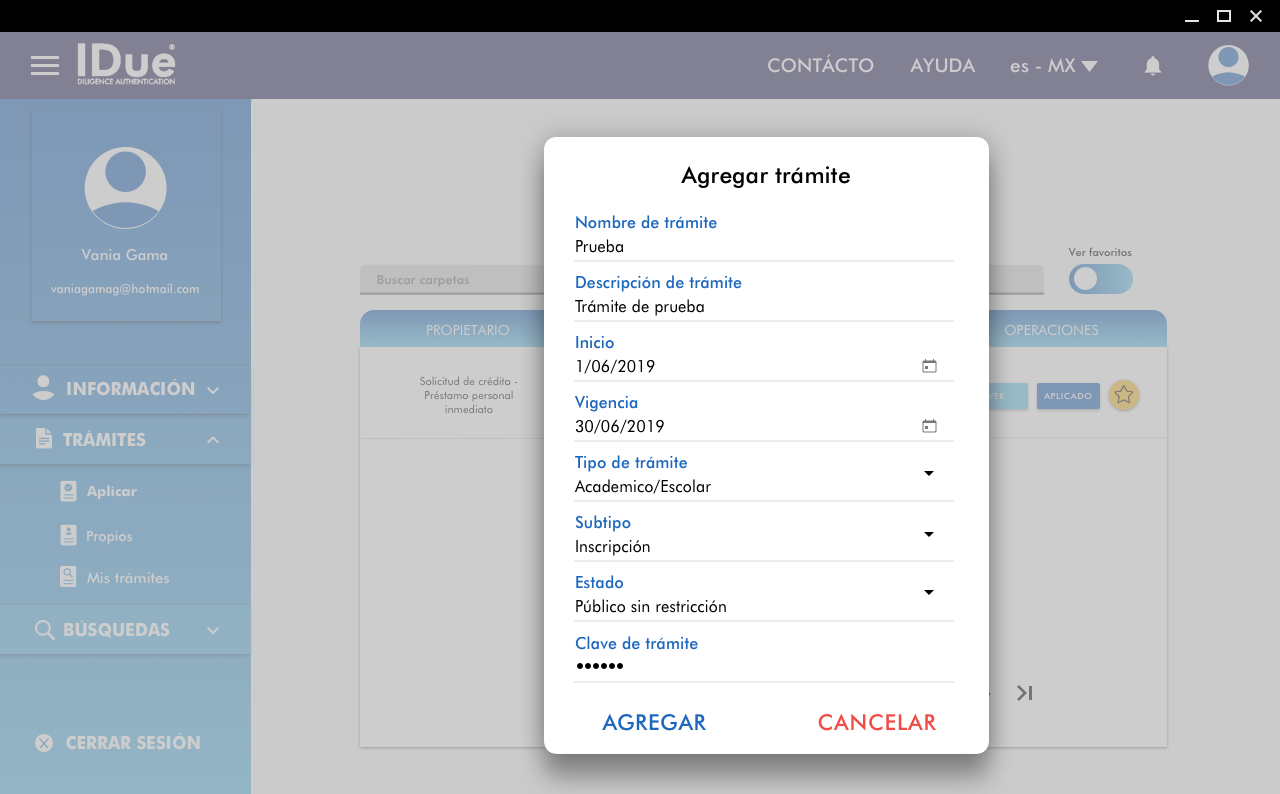
Task: Click the Nombre de trámite text field
Action: pyautogui.click(x=763, y=247)
